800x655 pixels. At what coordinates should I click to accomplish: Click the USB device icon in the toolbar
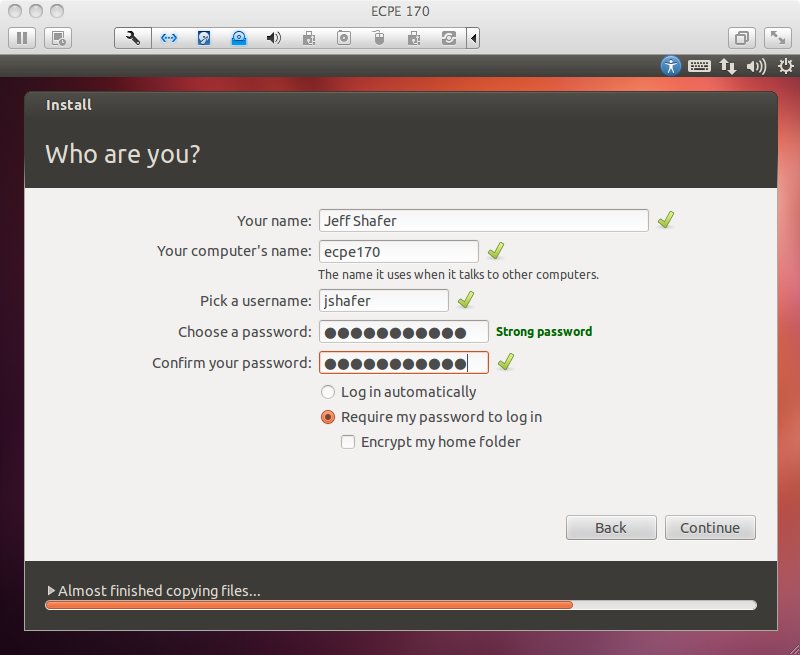point(378,37)
